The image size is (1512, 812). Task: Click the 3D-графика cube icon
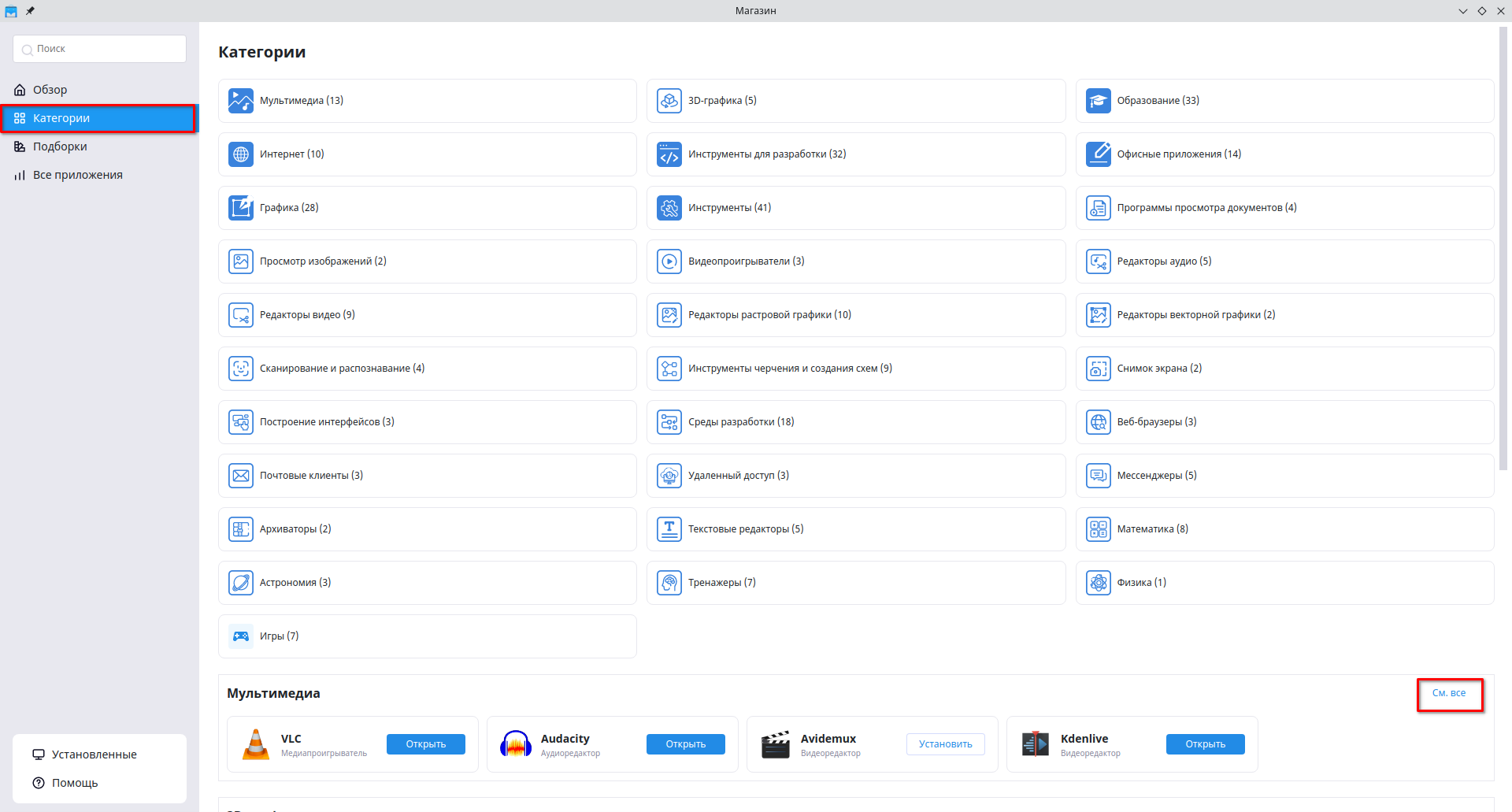tap(669, 101)
